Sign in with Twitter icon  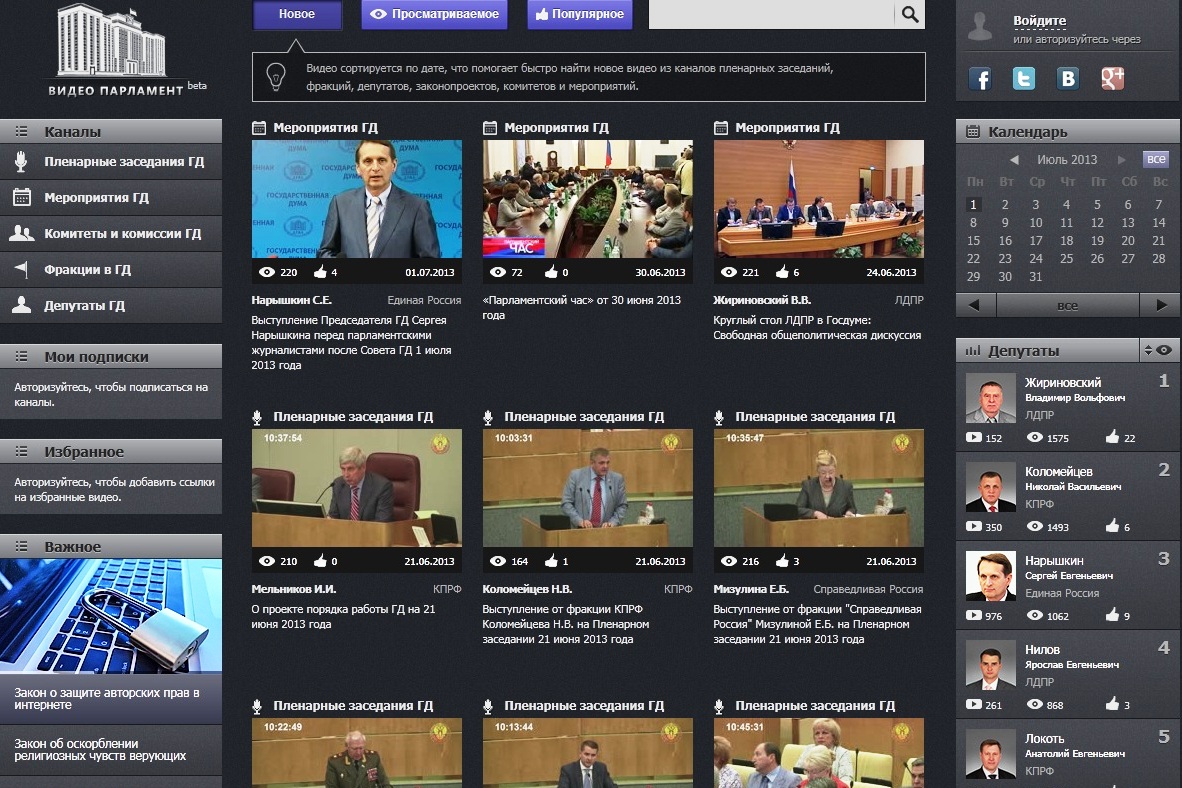tap(1024, 78)
